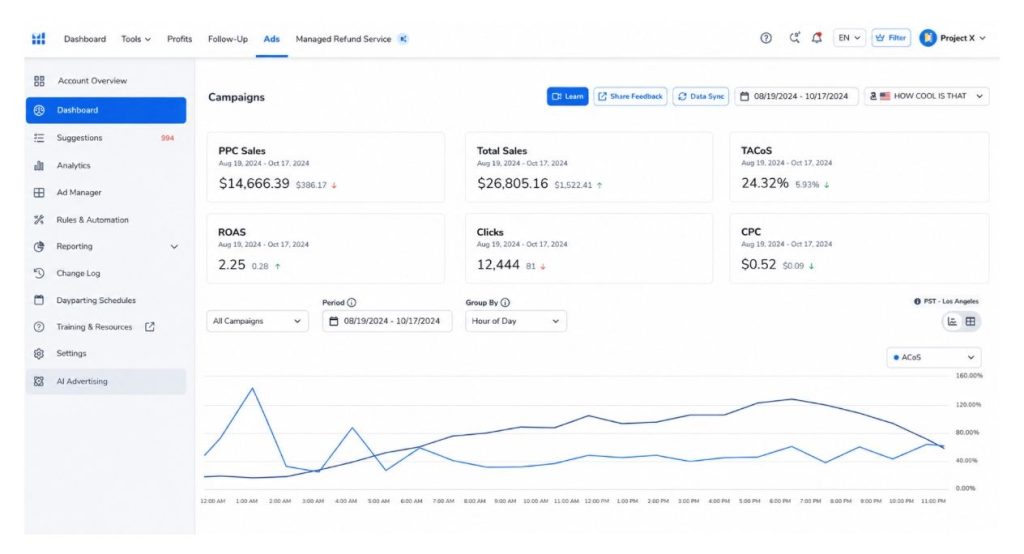Click the Reporting pie chart icon
The height and width of the screenshot is (554, 1024).
[39, 246]
